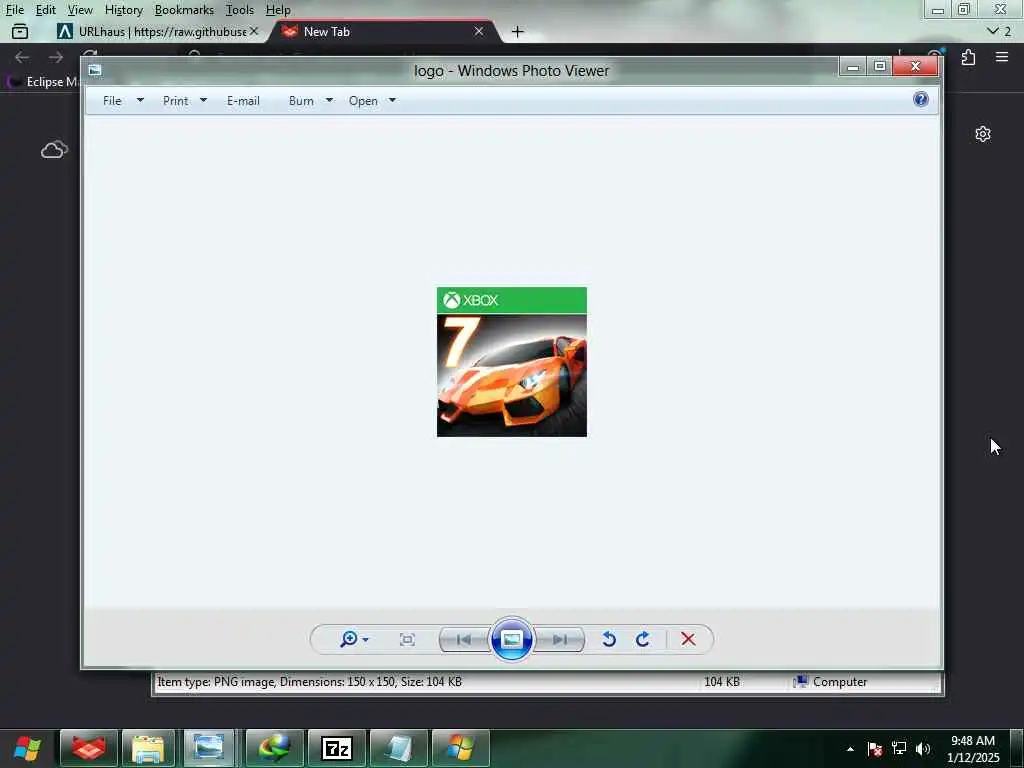Click the Xbox racing car logo image

pos(511,362)
